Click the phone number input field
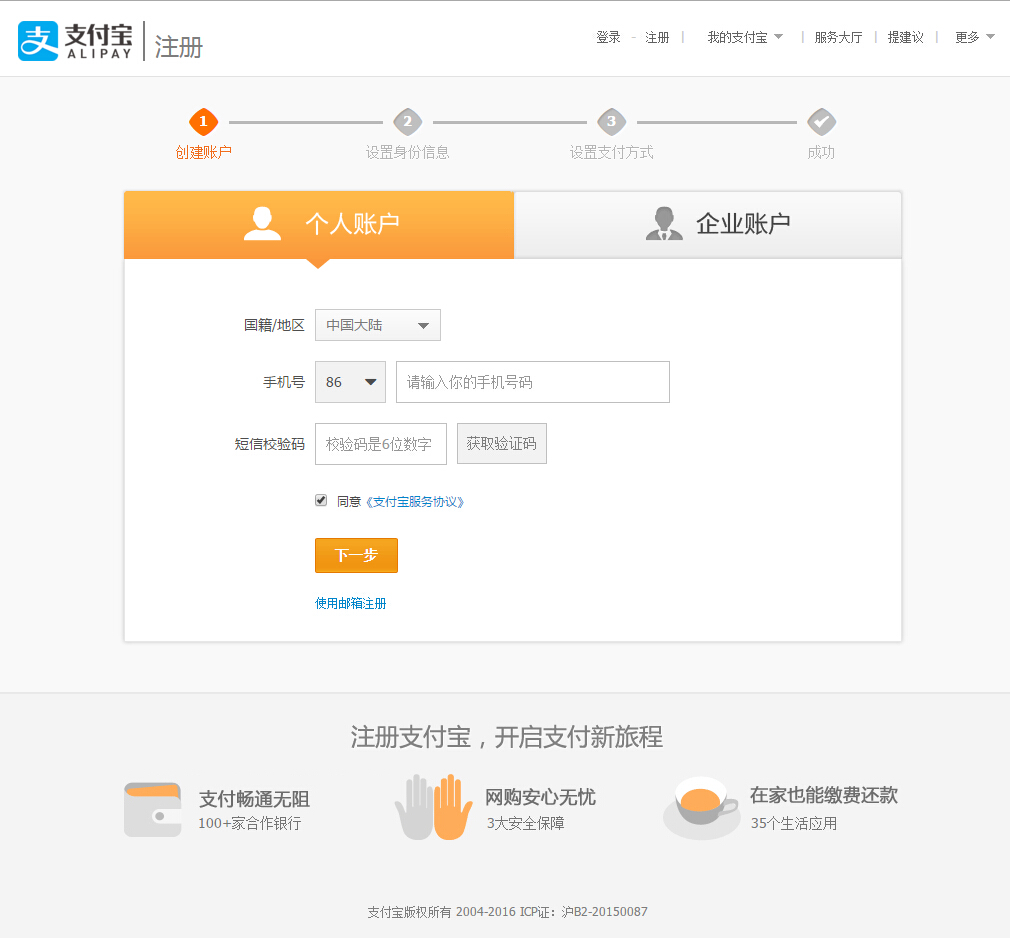This screenshot has height=938, width=1010. (531, 381)
